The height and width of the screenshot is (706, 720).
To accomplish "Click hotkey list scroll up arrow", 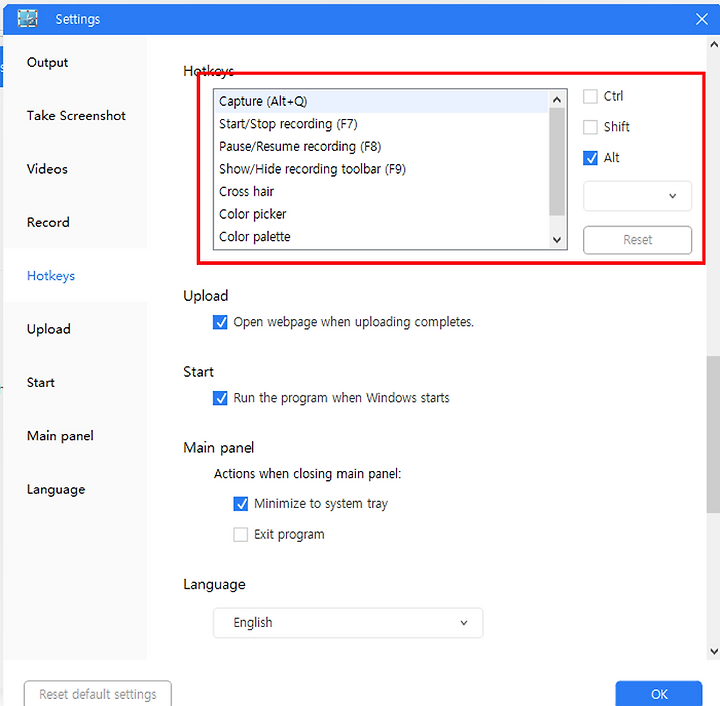I will click(x=557, y=99).
